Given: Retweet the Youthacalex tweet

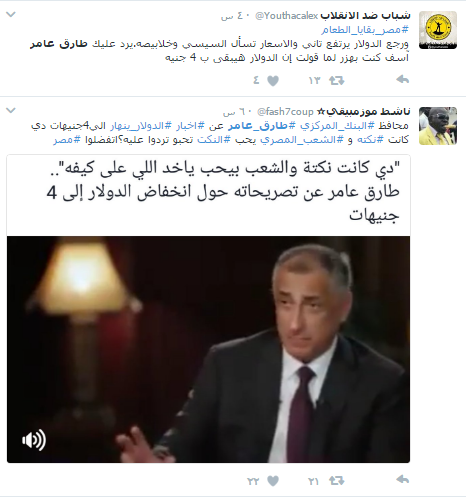Looking at the screenshot, I should point(336,80).
